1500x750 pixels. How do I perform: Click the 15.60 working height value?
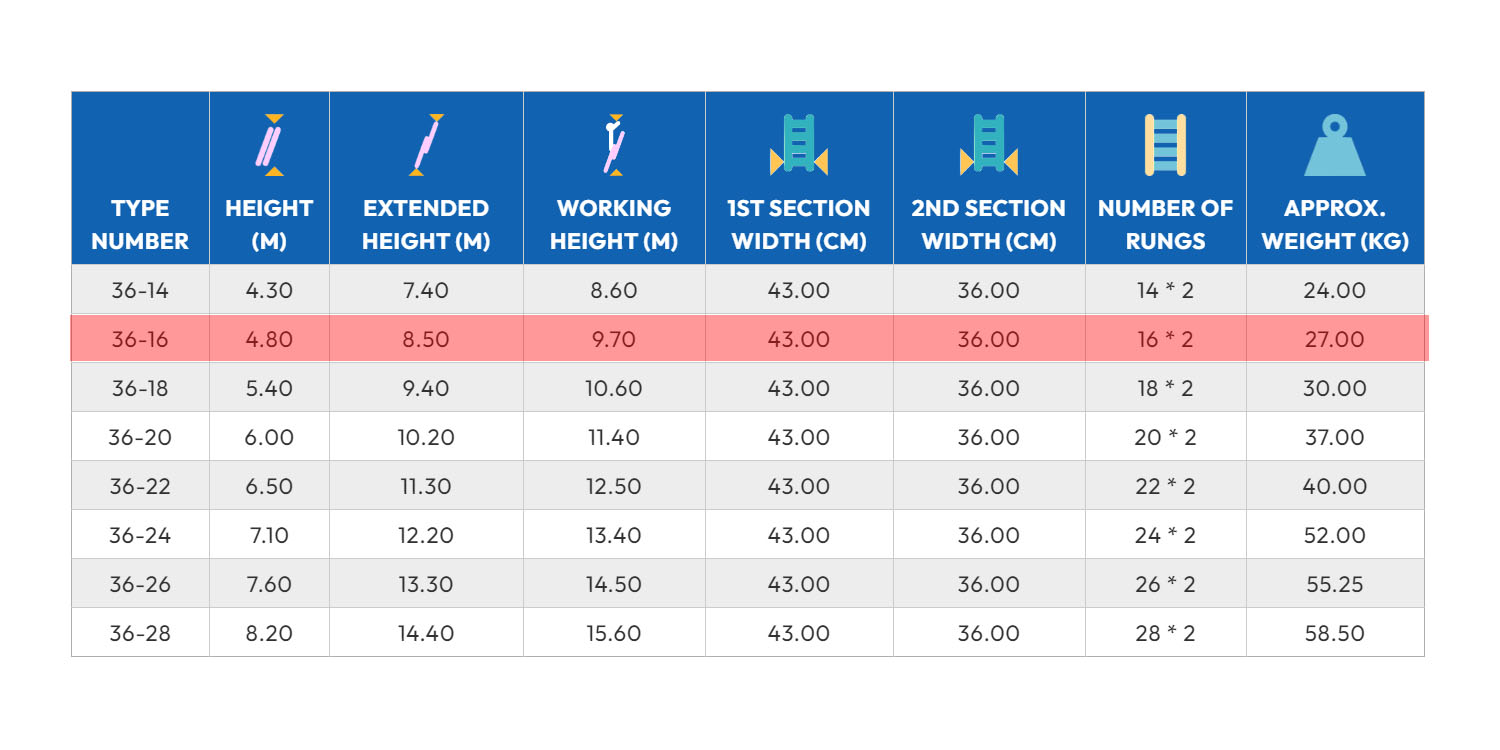coord(614,634)
